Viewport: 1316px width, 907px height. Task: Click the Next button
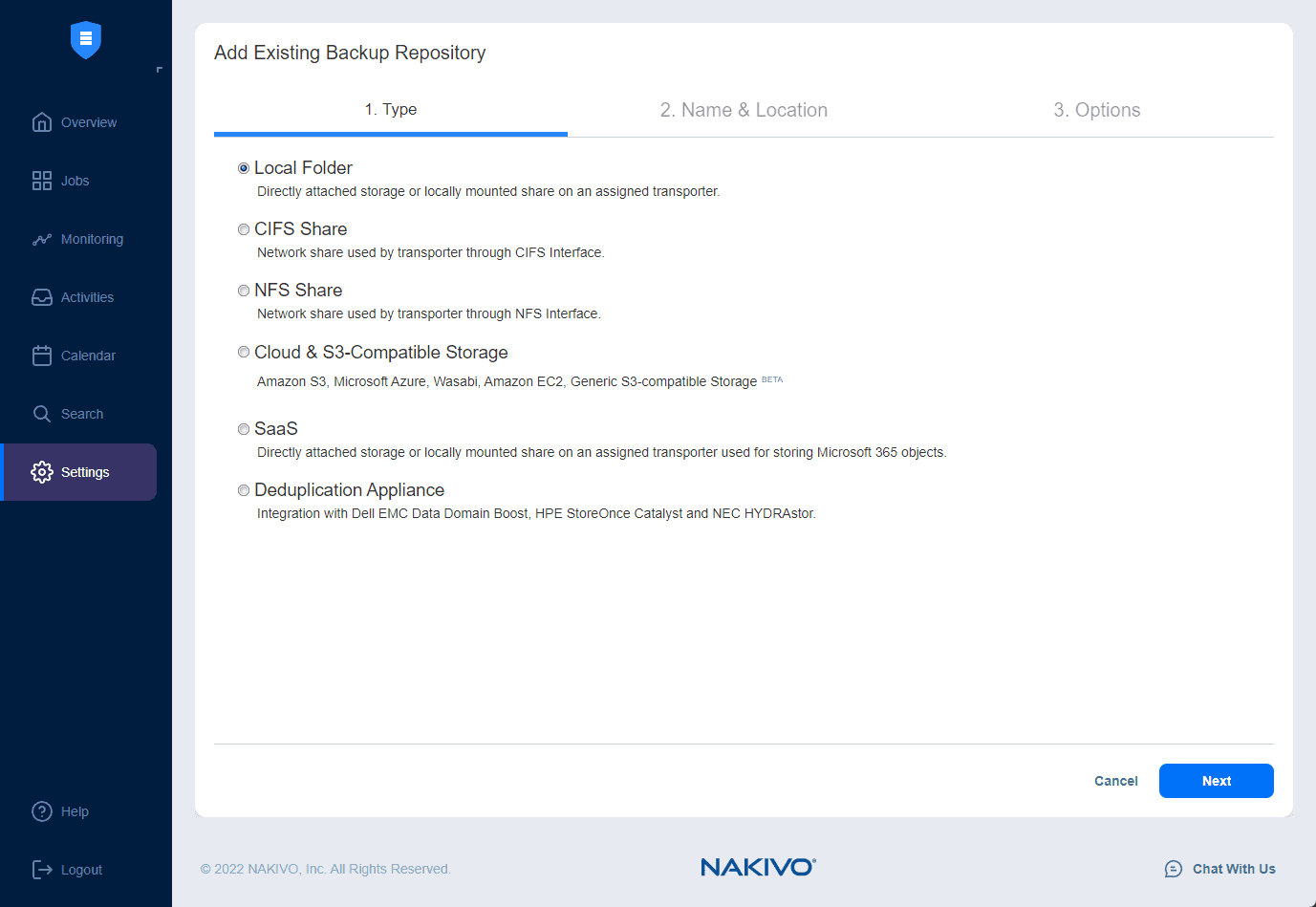1216,781
